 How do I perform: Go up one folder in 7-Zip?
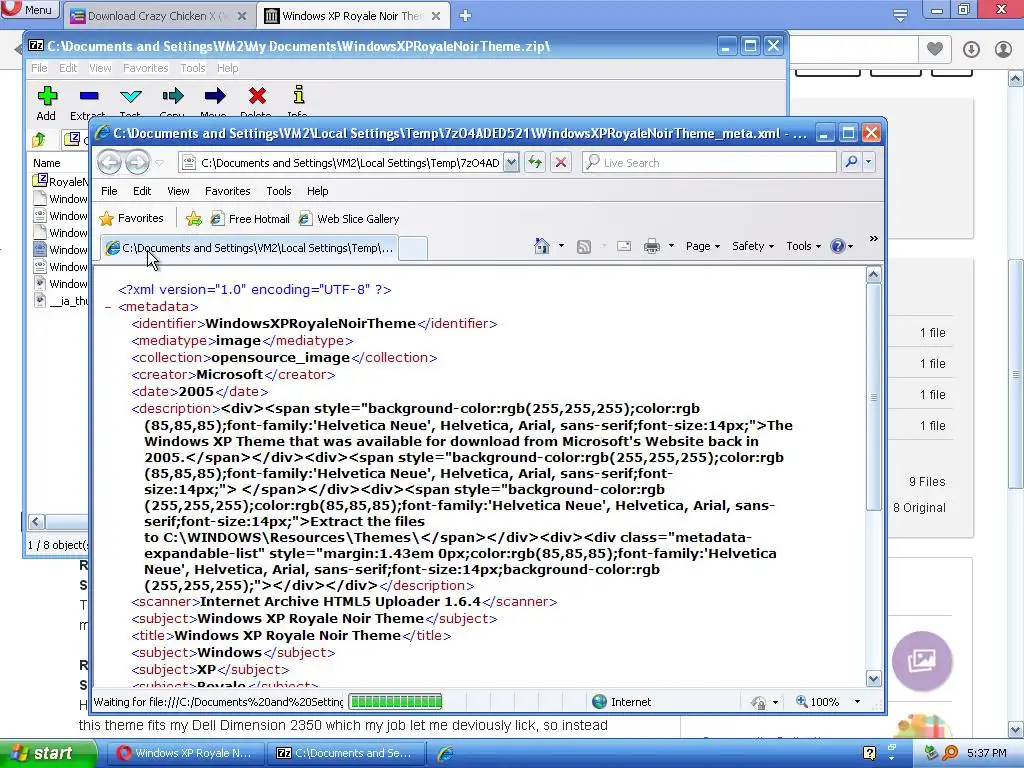pyautogui.click(x=39, y=139)
